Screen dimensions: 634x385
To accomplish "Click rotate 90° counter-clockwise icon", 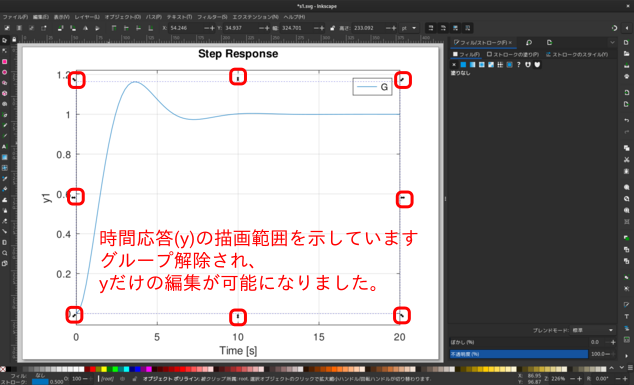I will point(60,28).
